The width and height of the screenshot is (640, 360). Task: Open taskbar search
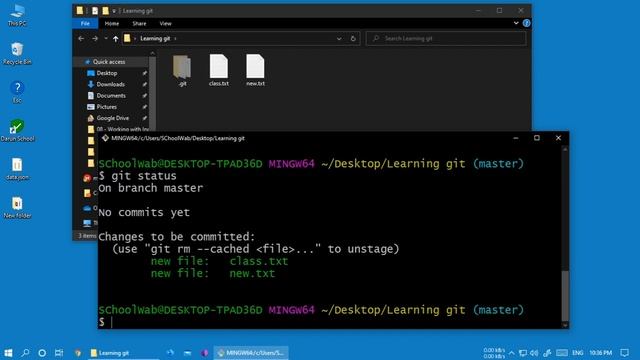(25, 353)
